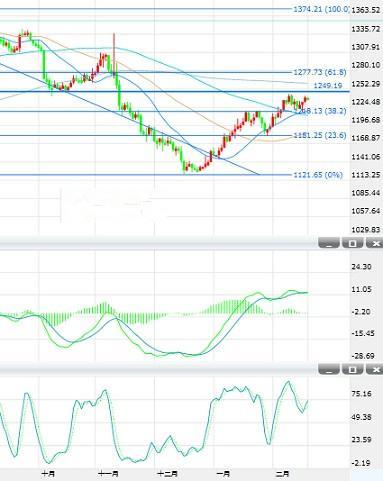Select the 1121.65 (0%) Fibonacci level label
The height and width of the screenshot is (481, 383).
pos(318,175)
